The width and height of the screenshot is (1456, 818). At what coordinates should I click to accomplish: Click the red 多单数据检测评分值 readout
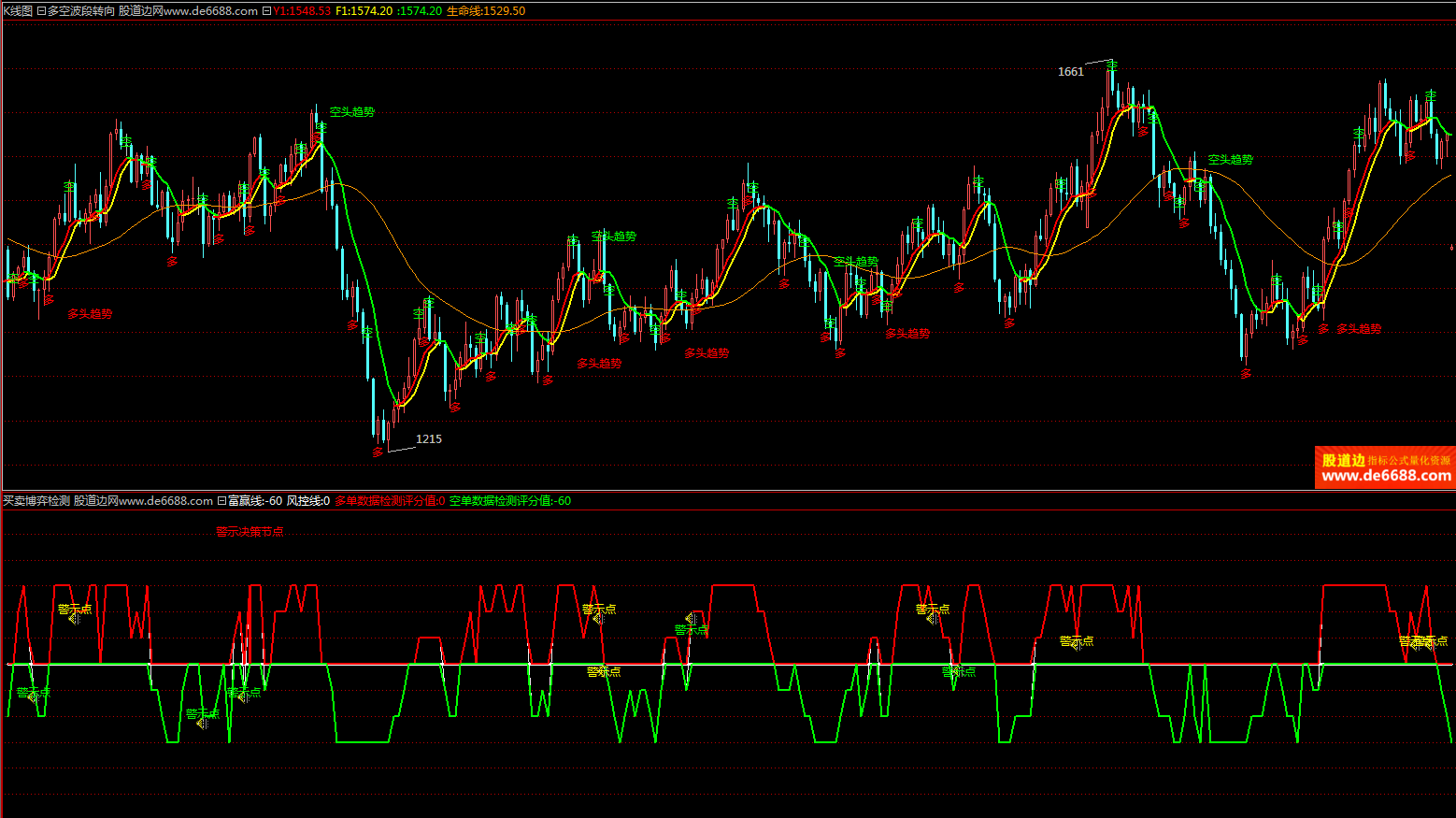389,501
